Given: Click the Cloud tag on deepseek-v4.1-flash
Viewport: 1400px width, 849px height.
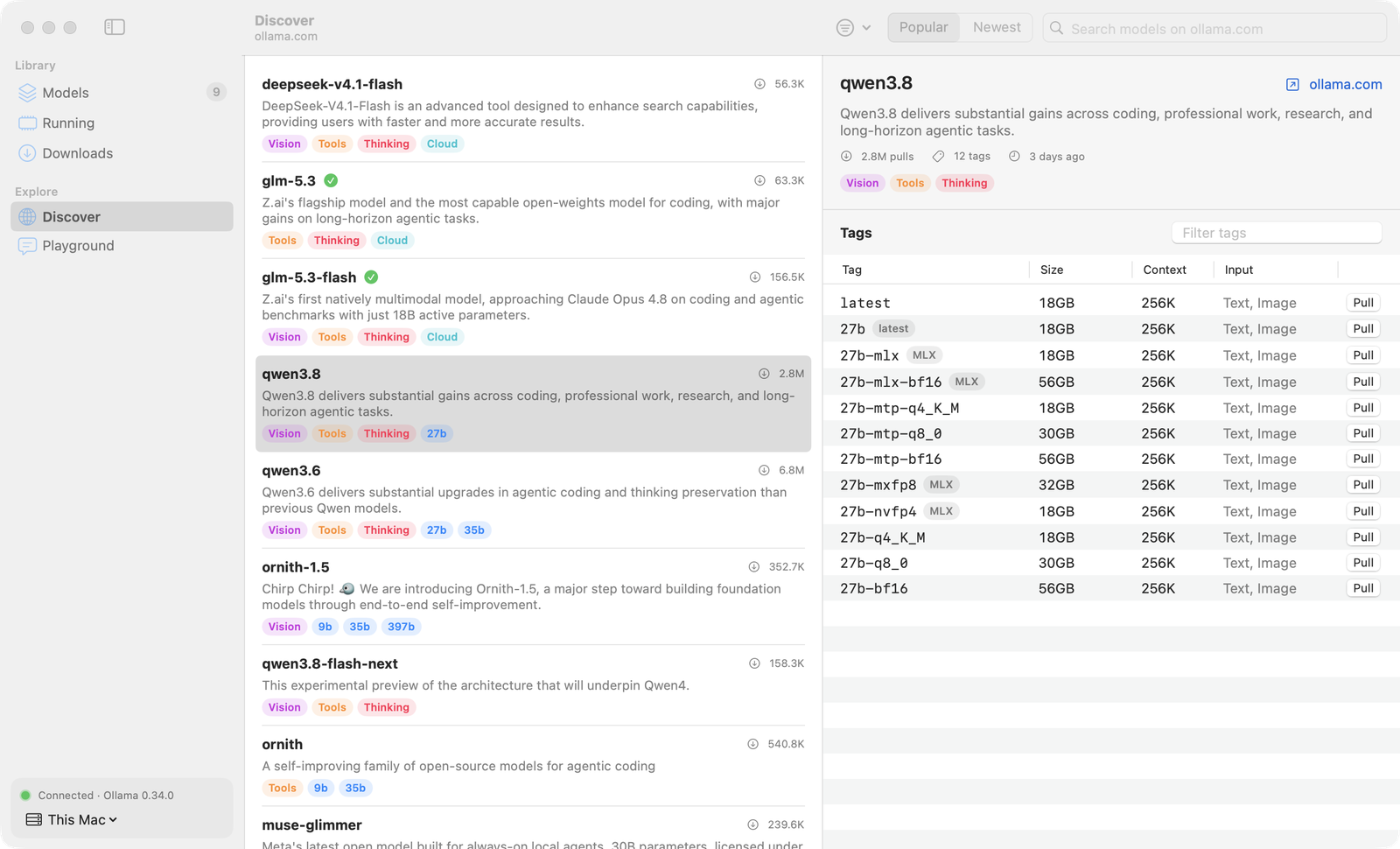Looking at the screenshot, I should tap(442, 144).
